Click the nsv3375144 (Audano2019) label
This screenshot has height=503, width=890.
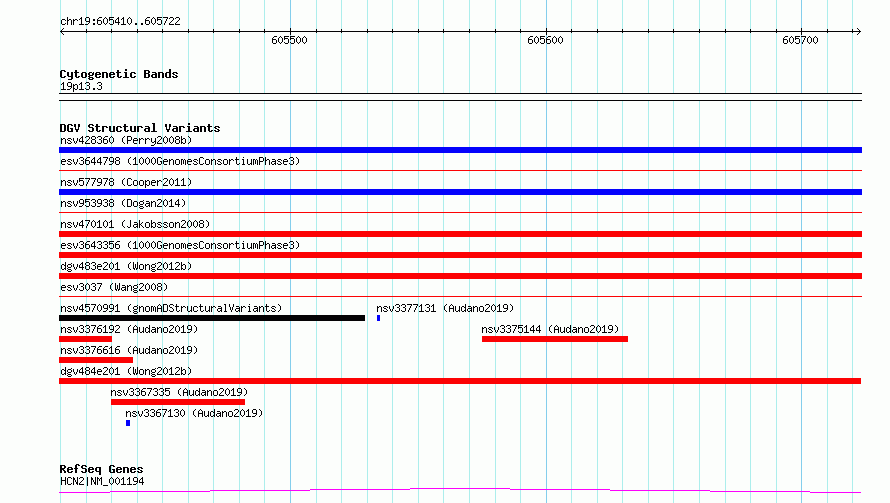click(x=550, y=329)
